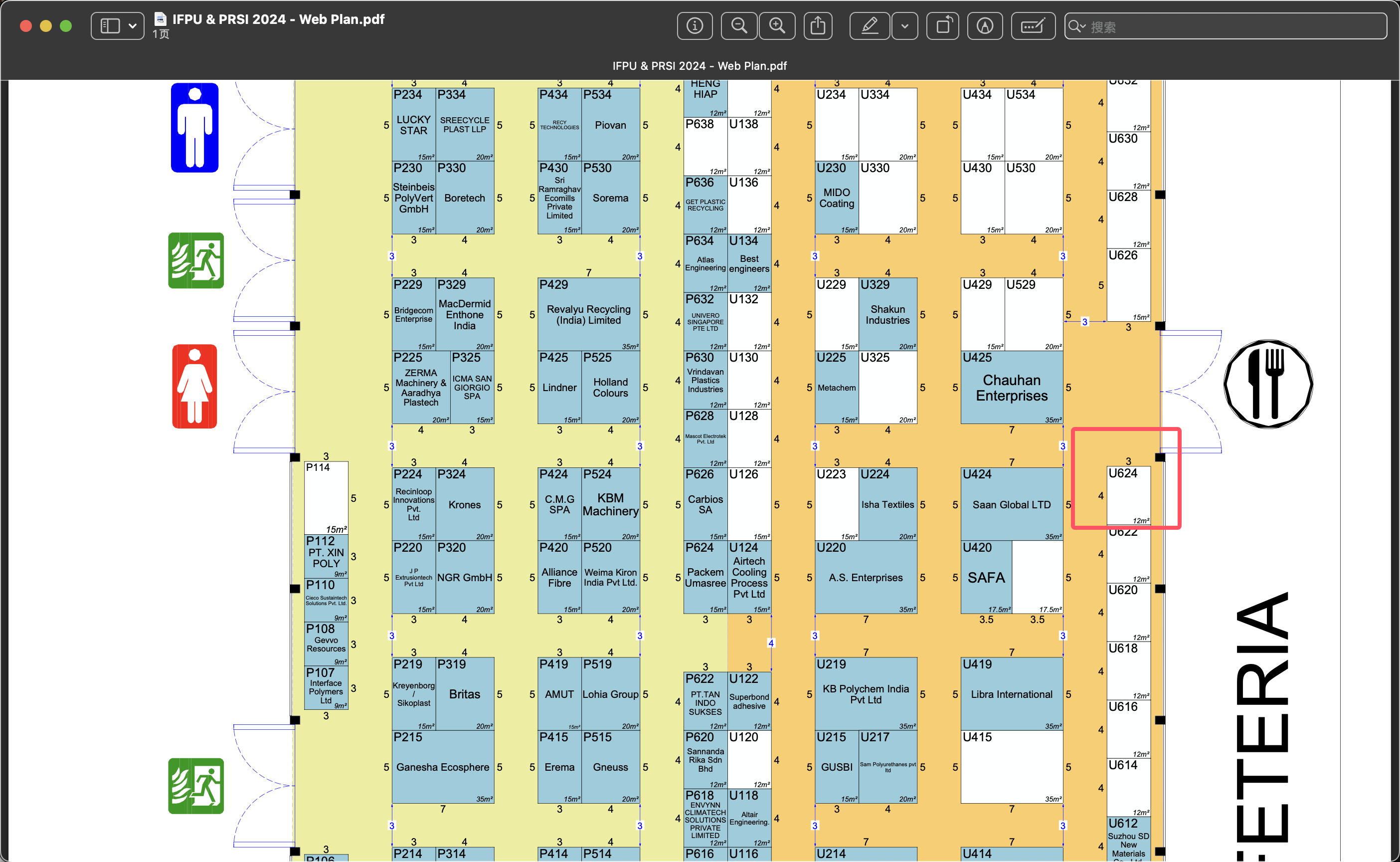Zoom out of the PDF
Viewport: 1400px width, 862px height.
pos(739,25)
